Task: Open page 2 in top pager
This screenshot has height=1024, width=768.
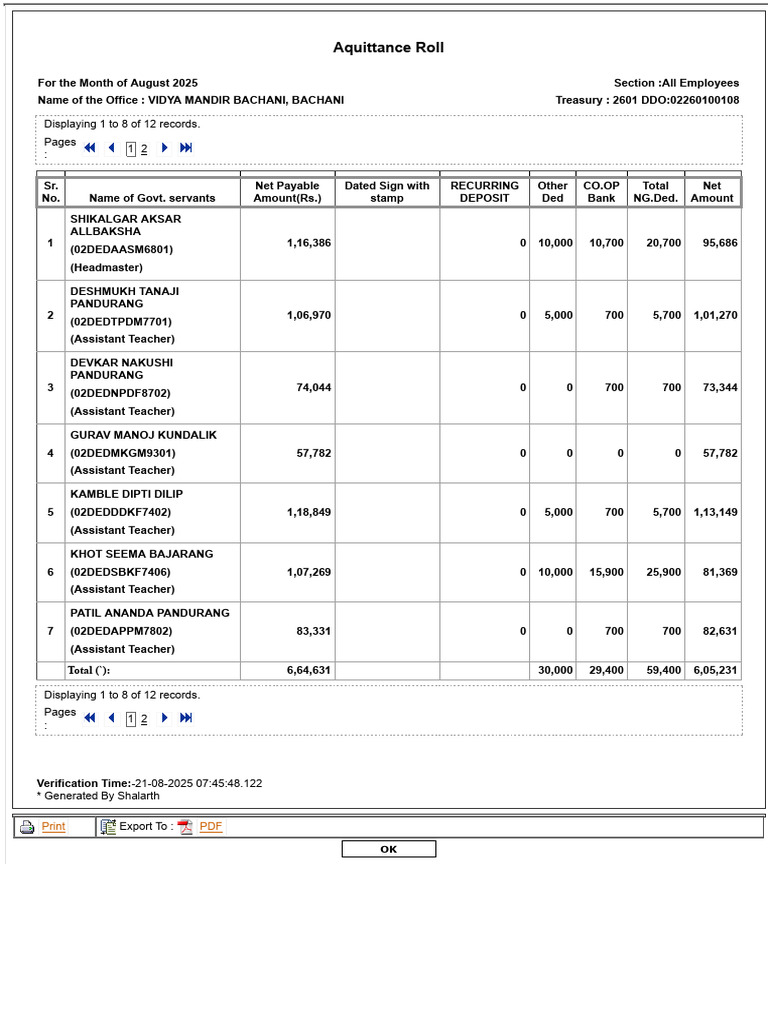Action: (x=144, y=149)
